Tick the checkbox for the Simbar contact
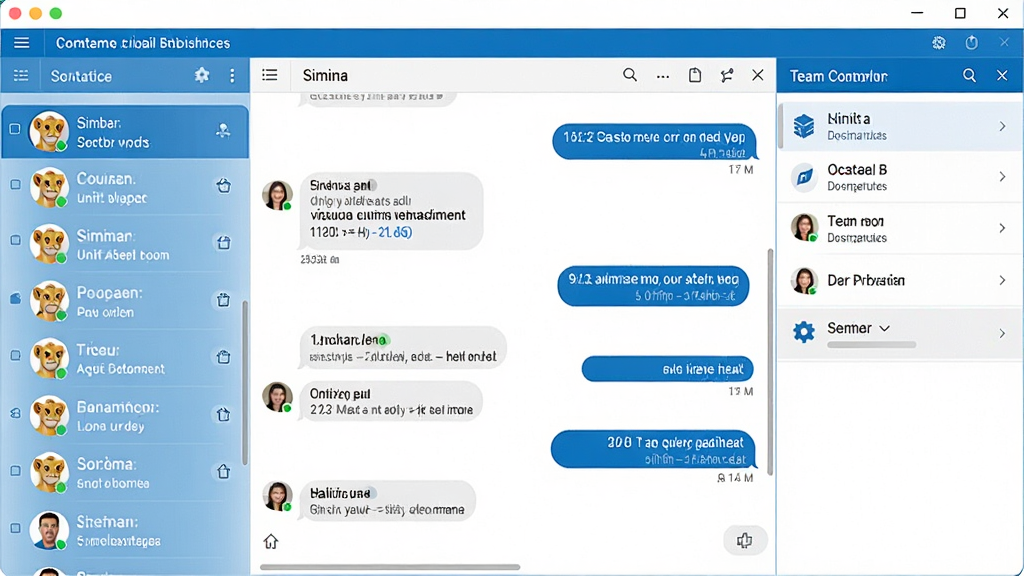 pos(15,129)
